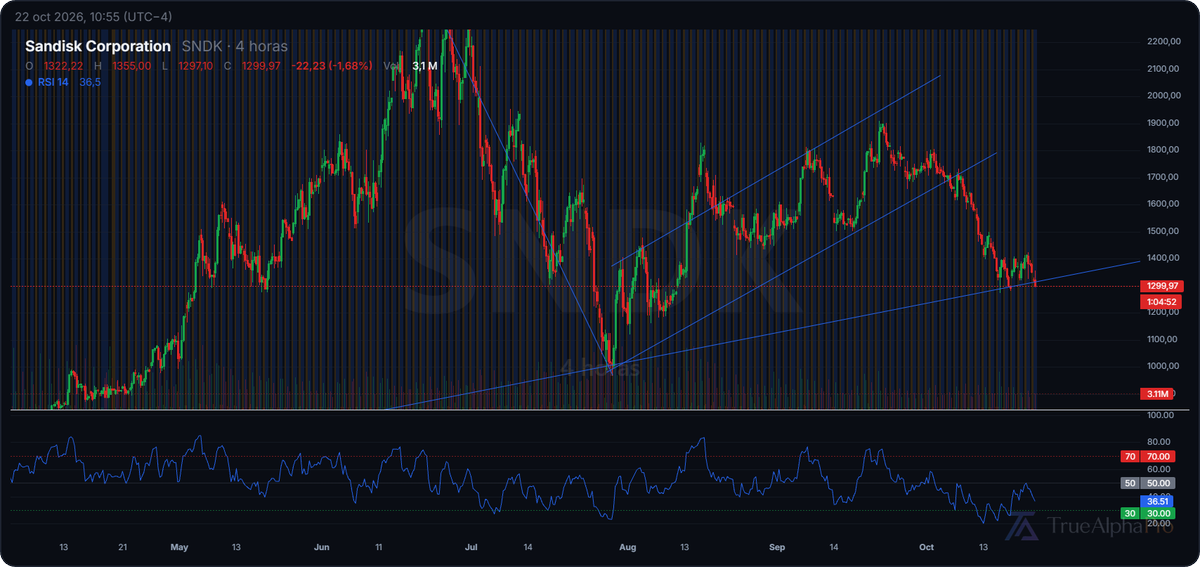Click the blue 36.51 RSI value tag
Screen dimensions: 1200x567
pyautogui.click(x=1157, y=502)
